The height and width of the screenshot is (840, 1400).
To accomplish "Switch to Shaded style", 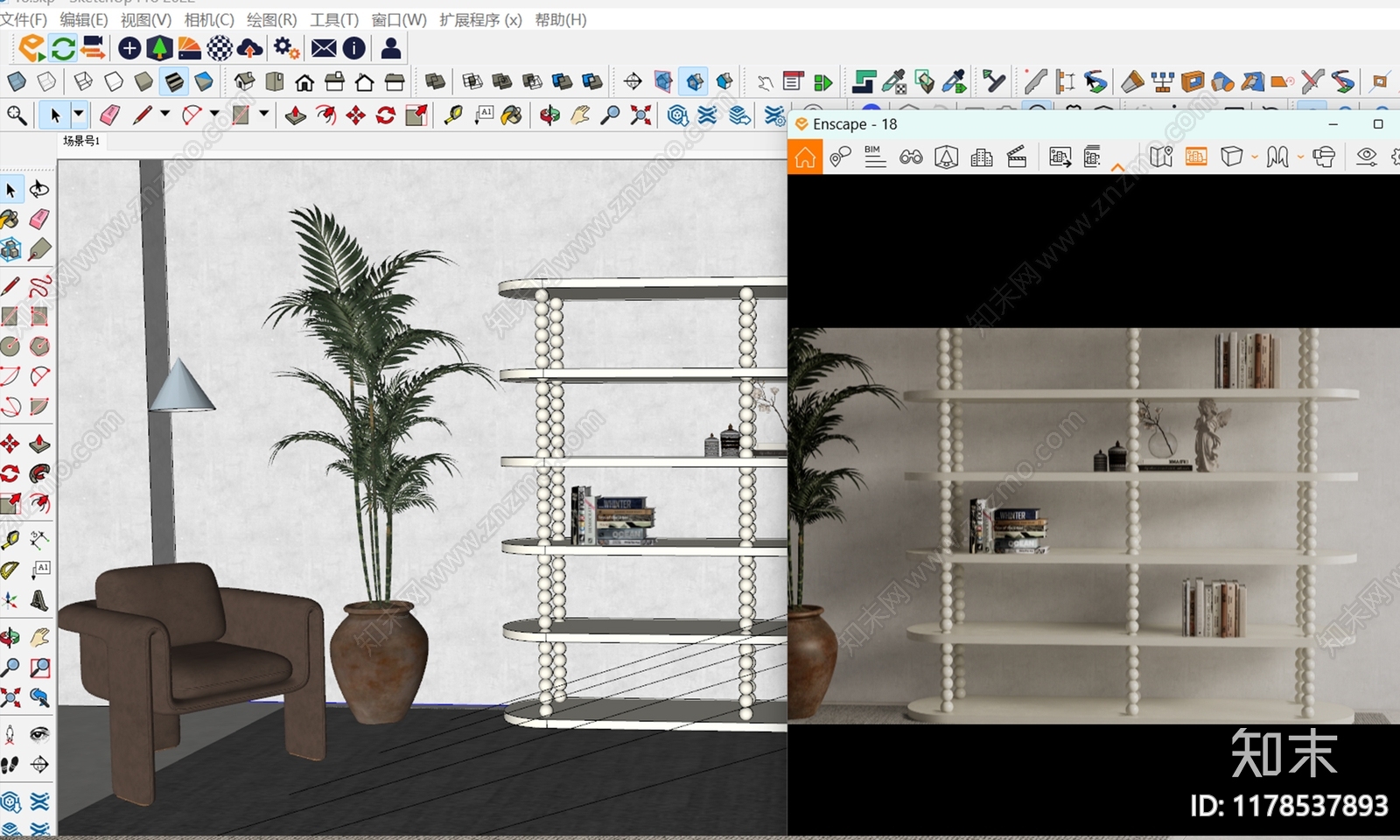I will [143, 82].
